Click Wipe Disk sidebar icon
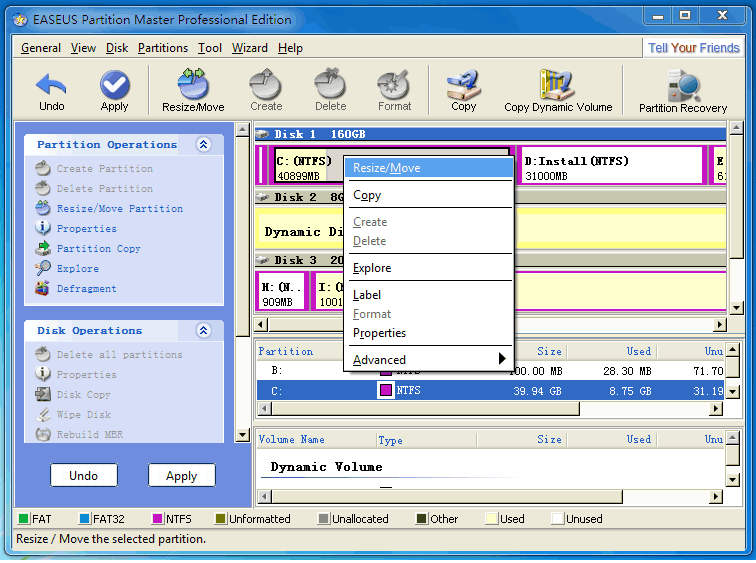 coord(43,414)
